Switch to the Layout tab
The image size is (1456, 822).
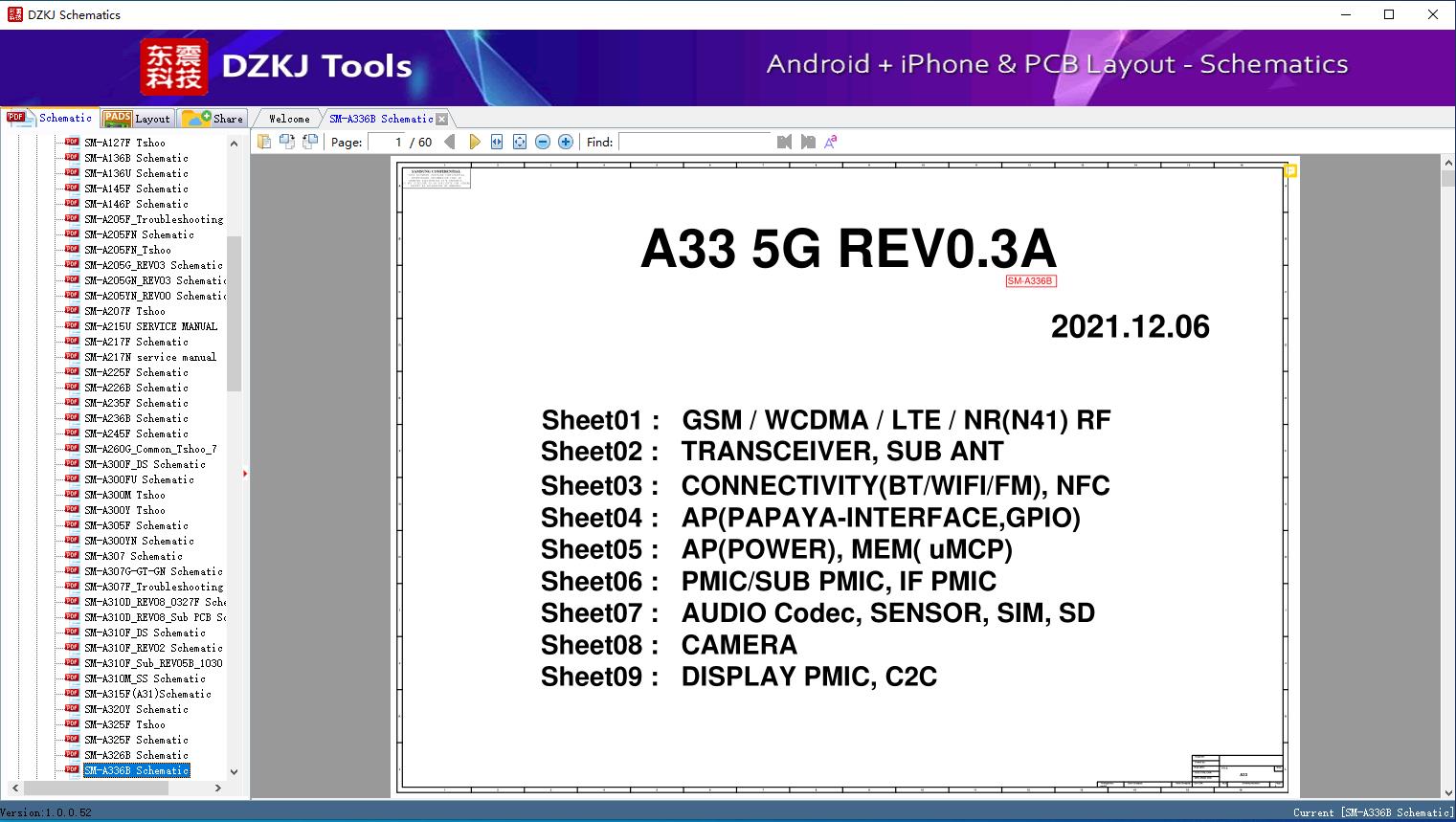[137, 119]
